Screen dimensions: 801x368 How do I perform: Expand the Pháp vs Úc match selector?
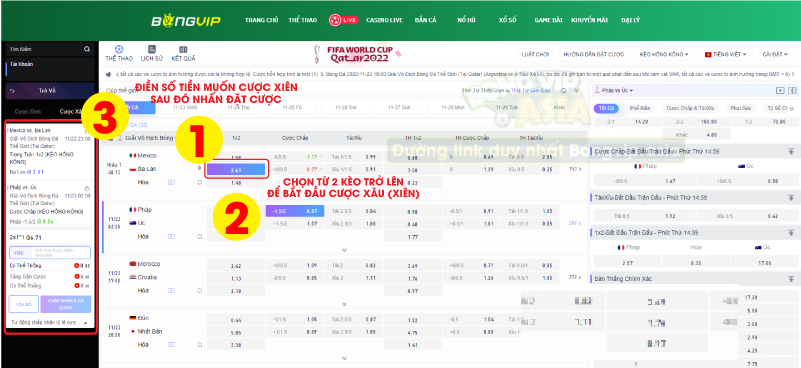click(x=616, y=90)
